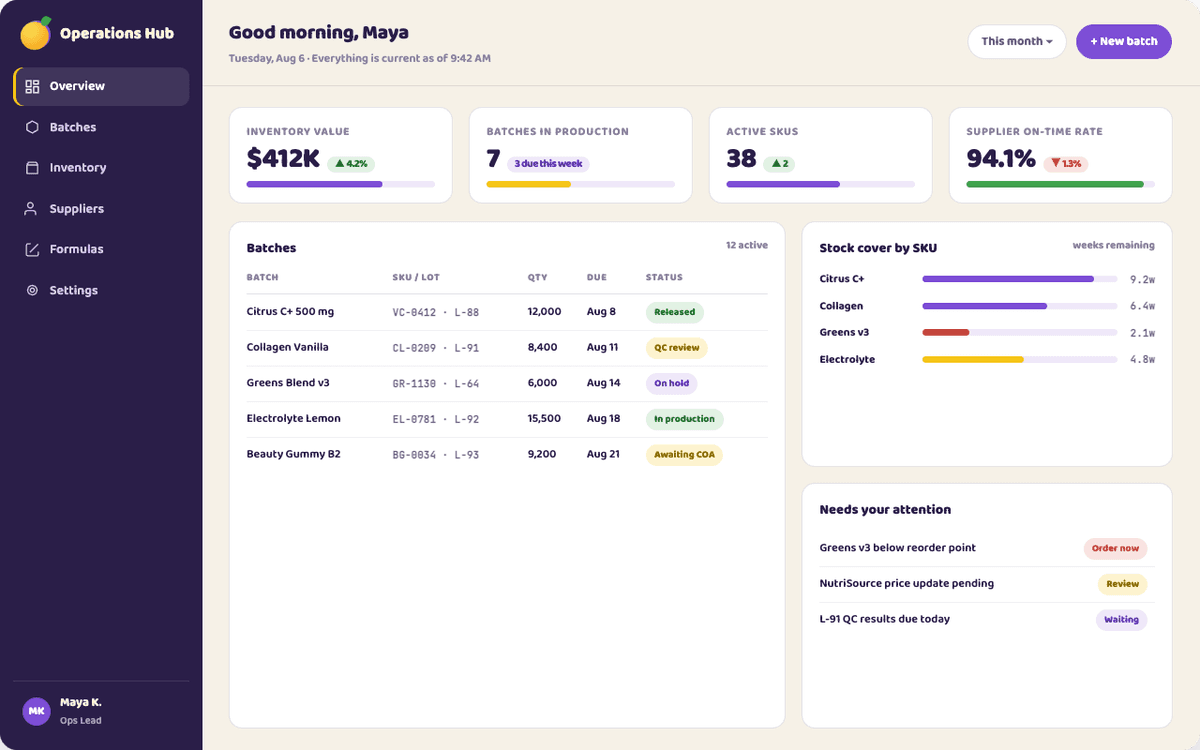Create a new batch
1200x750 pixels.
1124,41
